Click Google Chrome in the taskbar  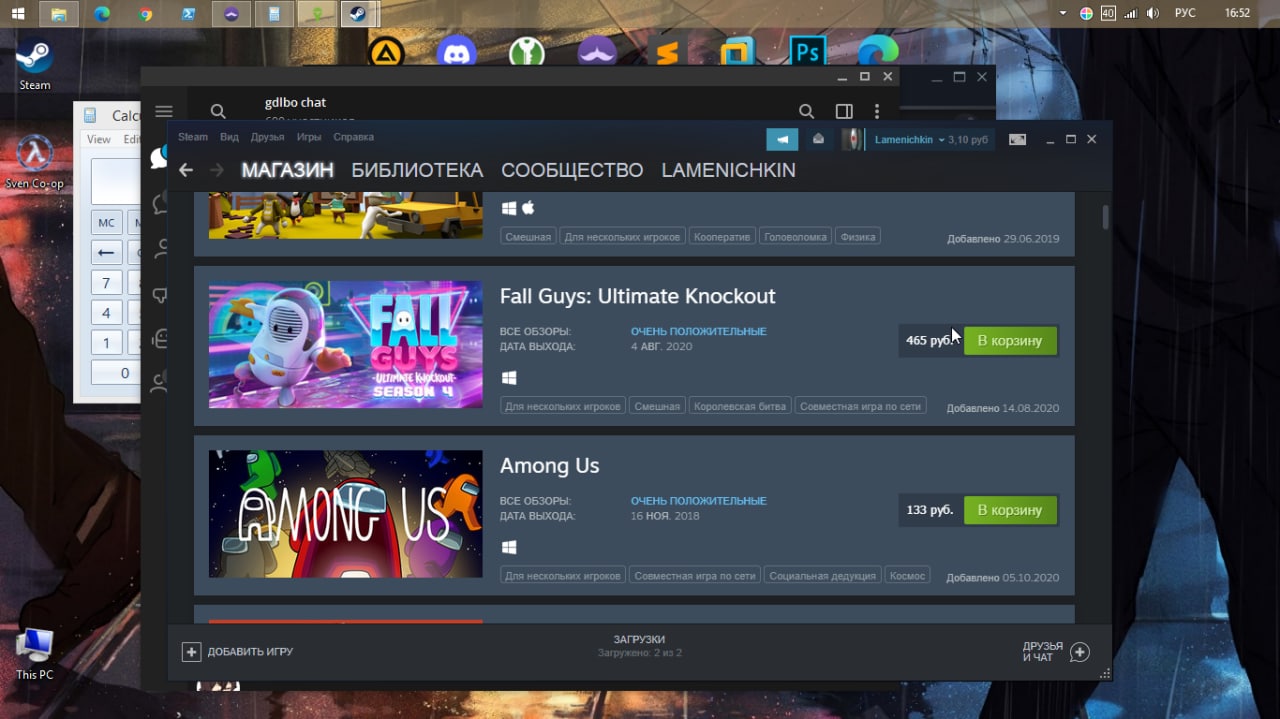[x=146, y=14]
